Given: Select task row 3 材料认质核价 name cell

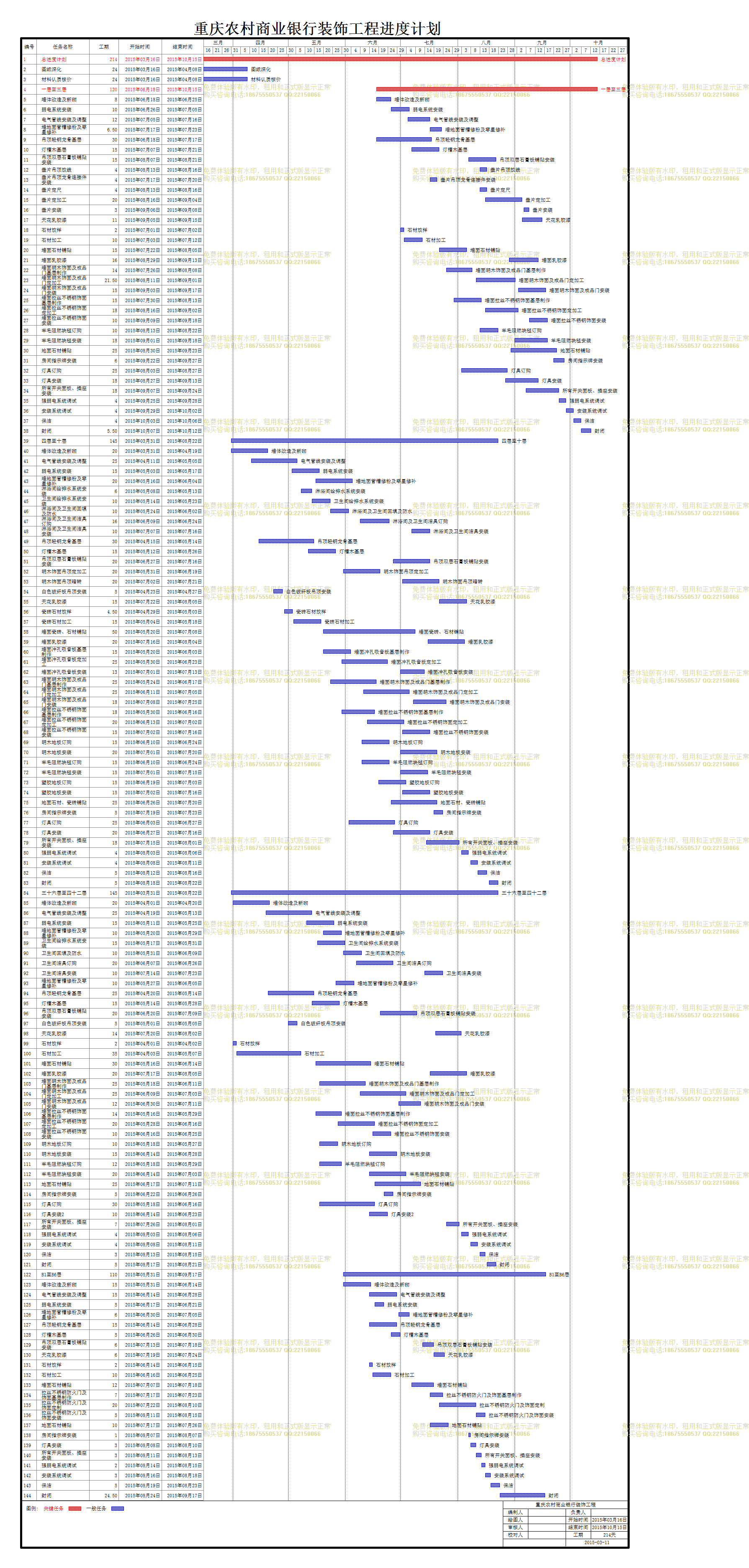Looking at the screenshot, I should [x=63, y=80].
